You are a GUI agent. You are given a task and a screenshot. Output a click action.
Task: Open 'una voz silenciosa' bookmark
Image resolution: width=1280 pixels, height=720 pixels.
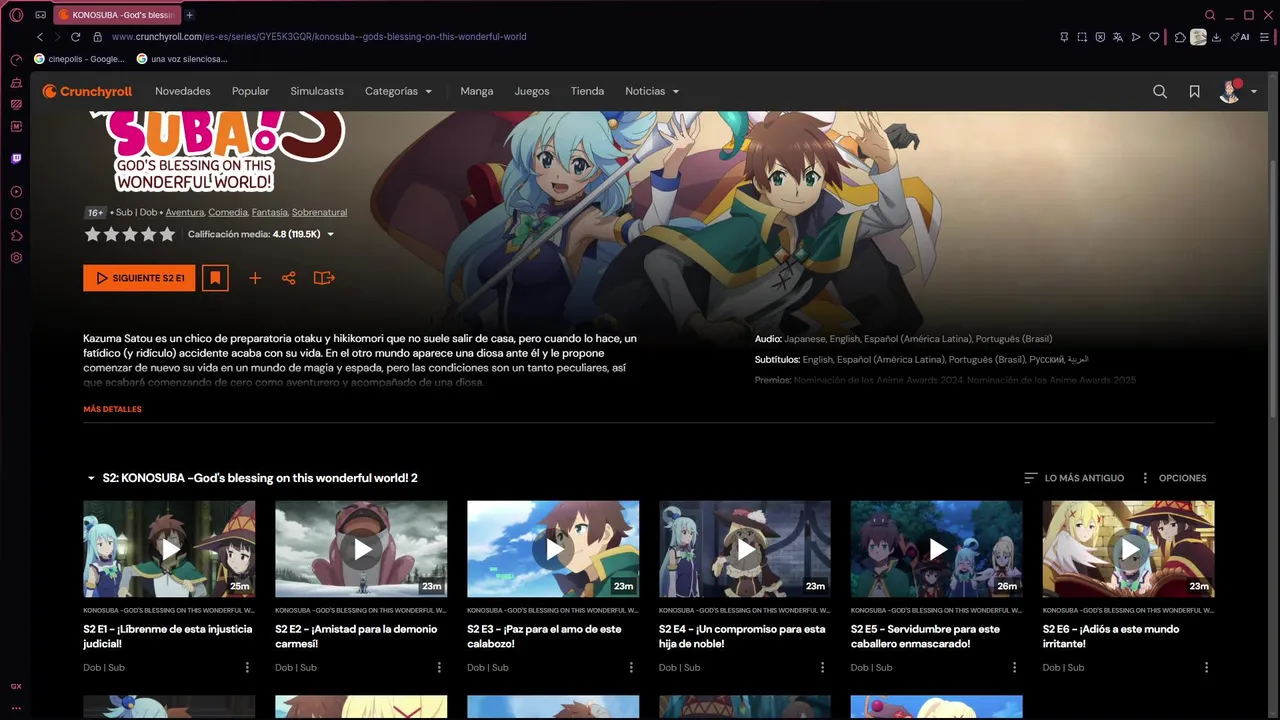182,59
